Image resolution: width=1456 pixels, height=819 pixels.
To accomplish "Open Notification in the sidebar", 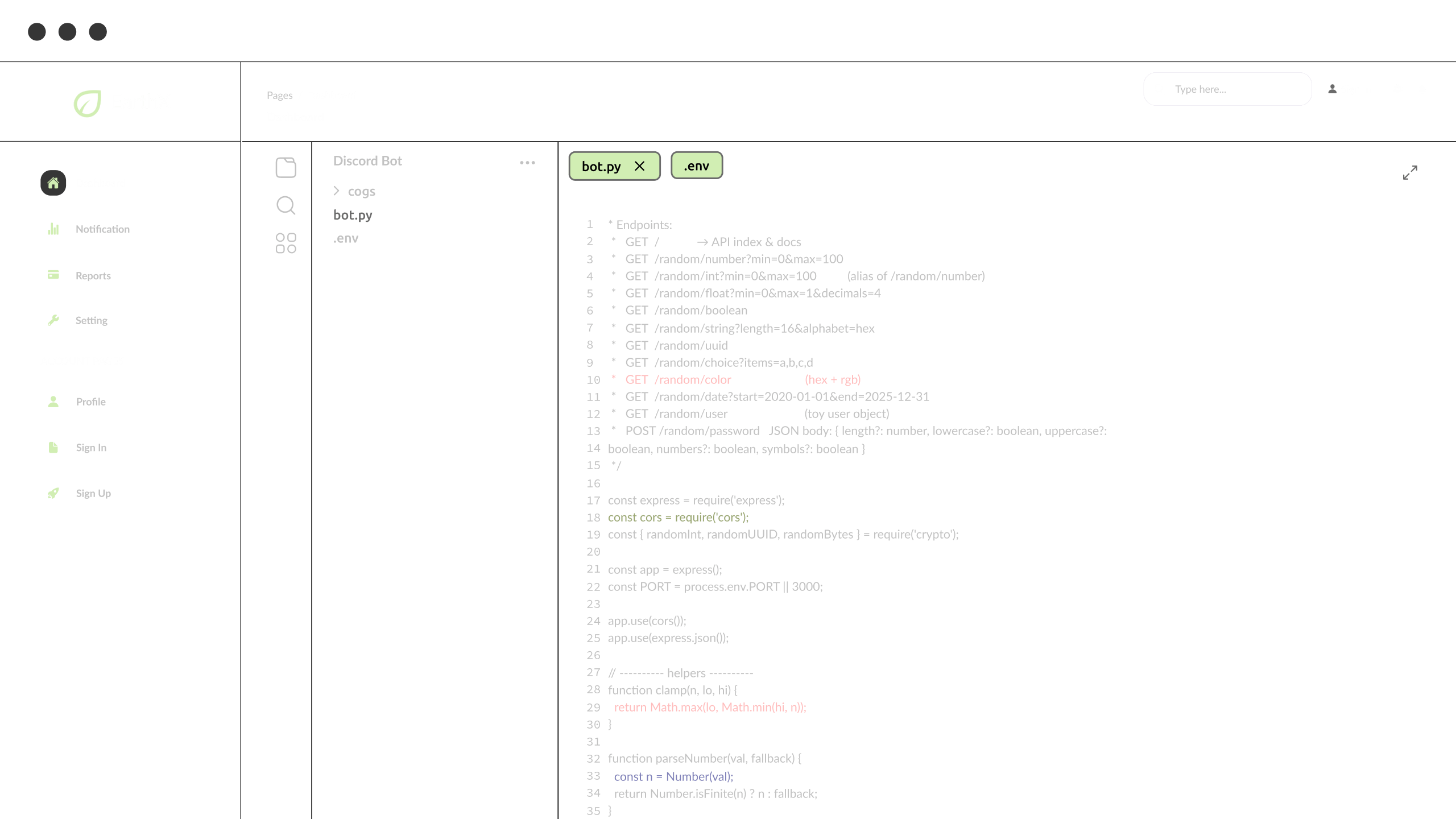I will (102, 229).
